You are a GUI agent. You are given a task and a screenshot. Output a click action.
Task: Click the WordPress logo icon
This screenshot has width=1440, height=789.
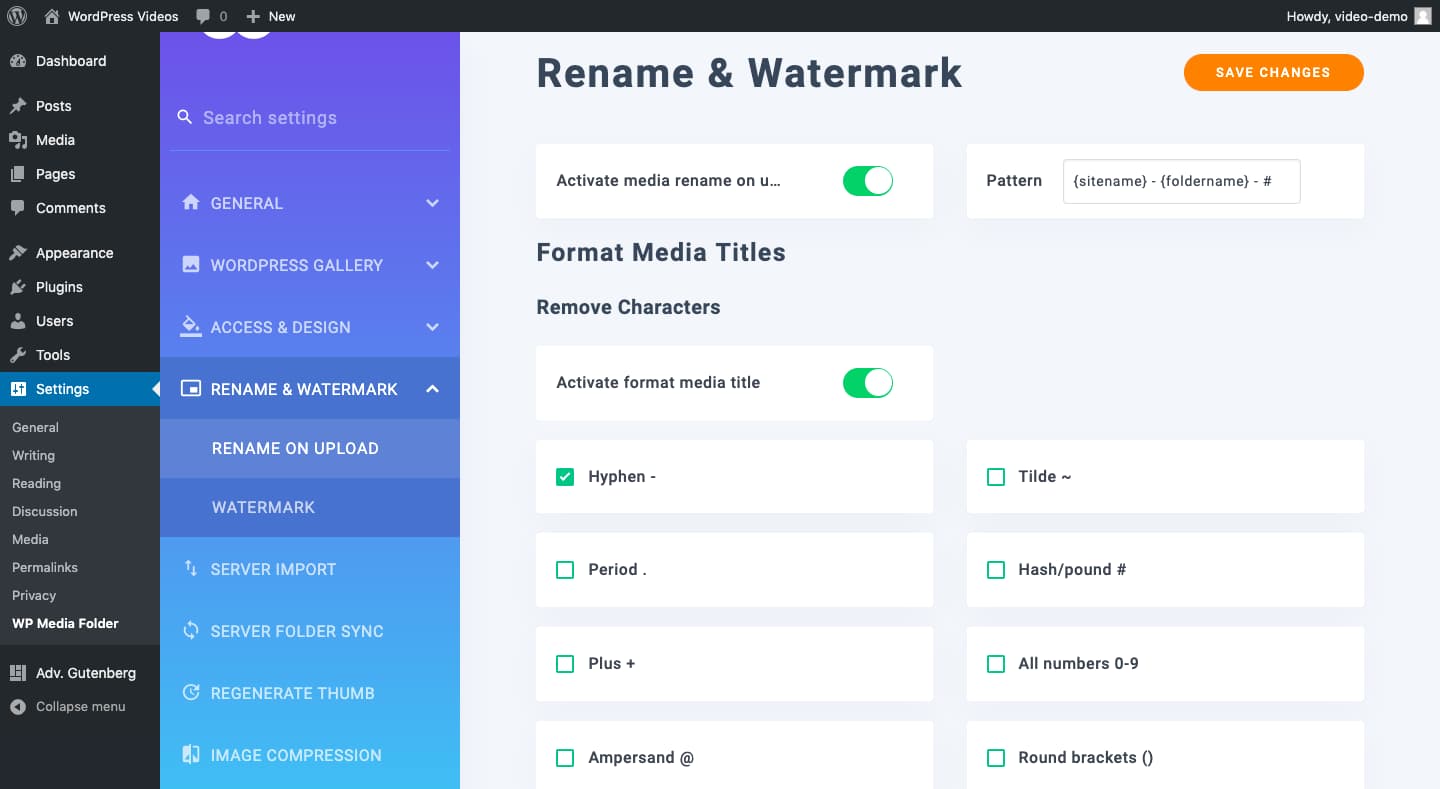coord(17,16)
